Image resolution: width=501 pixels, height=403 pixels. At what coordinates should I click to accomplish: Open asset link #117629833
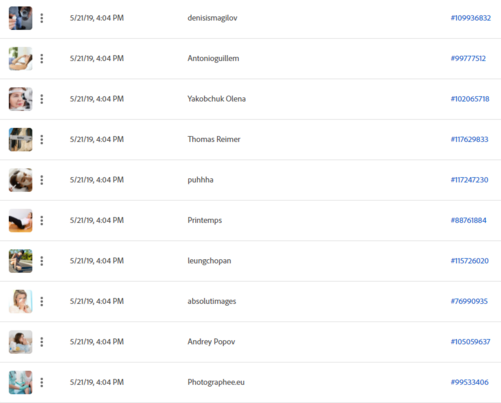pos(470,139)
